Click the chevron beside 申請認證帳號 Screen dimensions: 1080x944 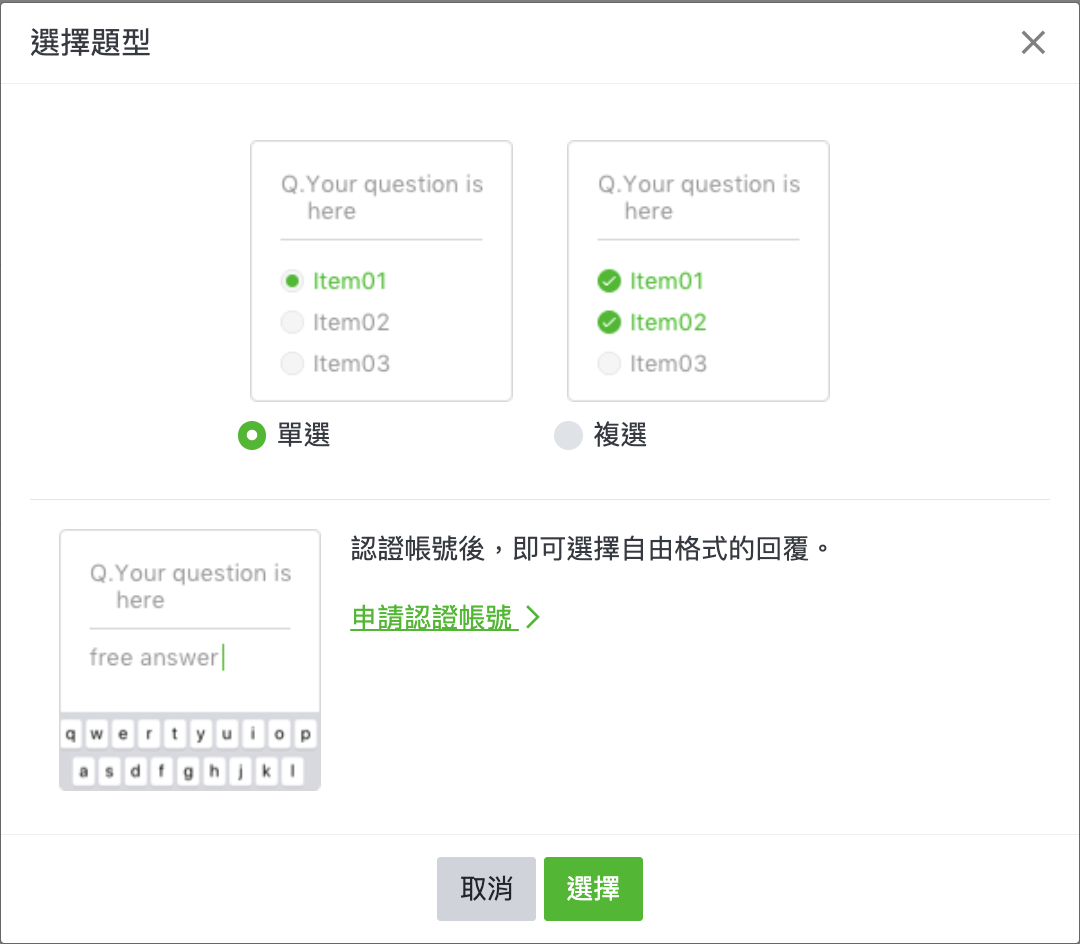point(532,618)
